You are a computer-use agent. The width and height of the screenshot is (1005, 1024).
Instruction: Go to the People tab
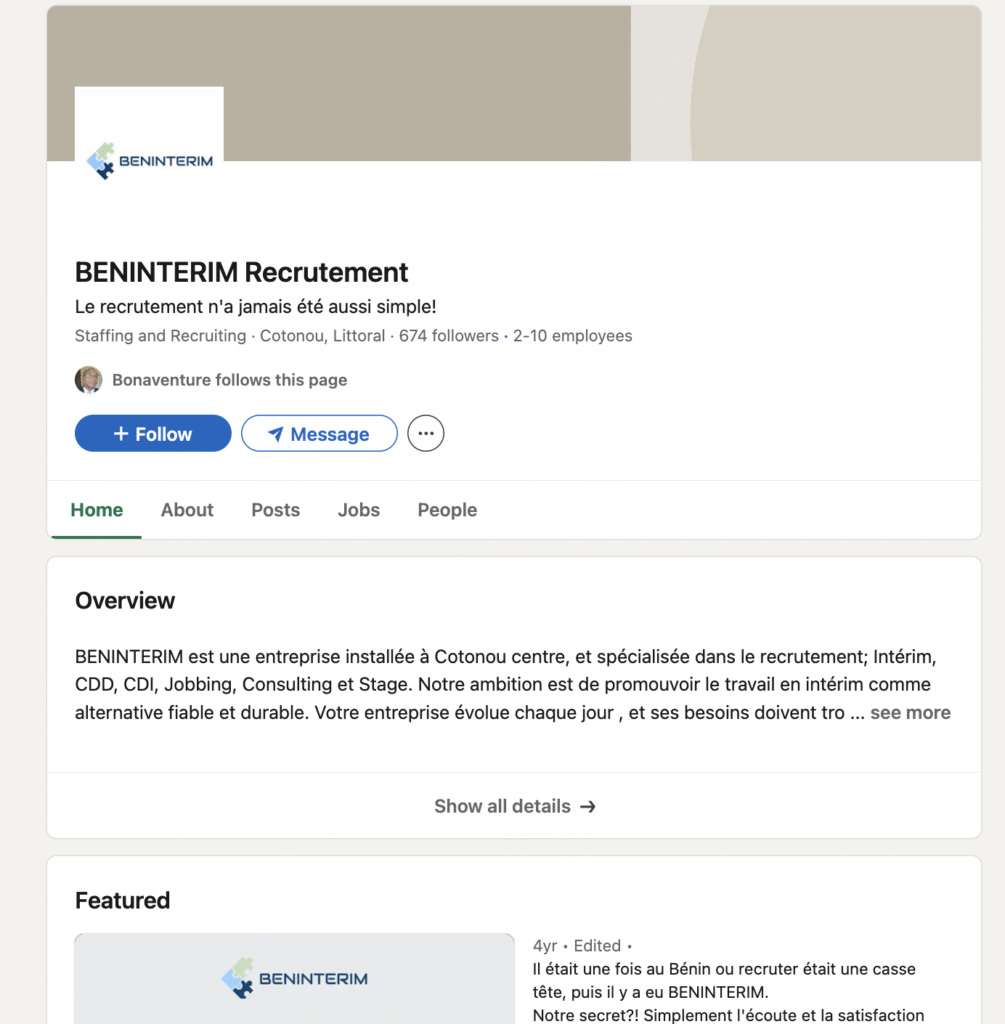447,510
